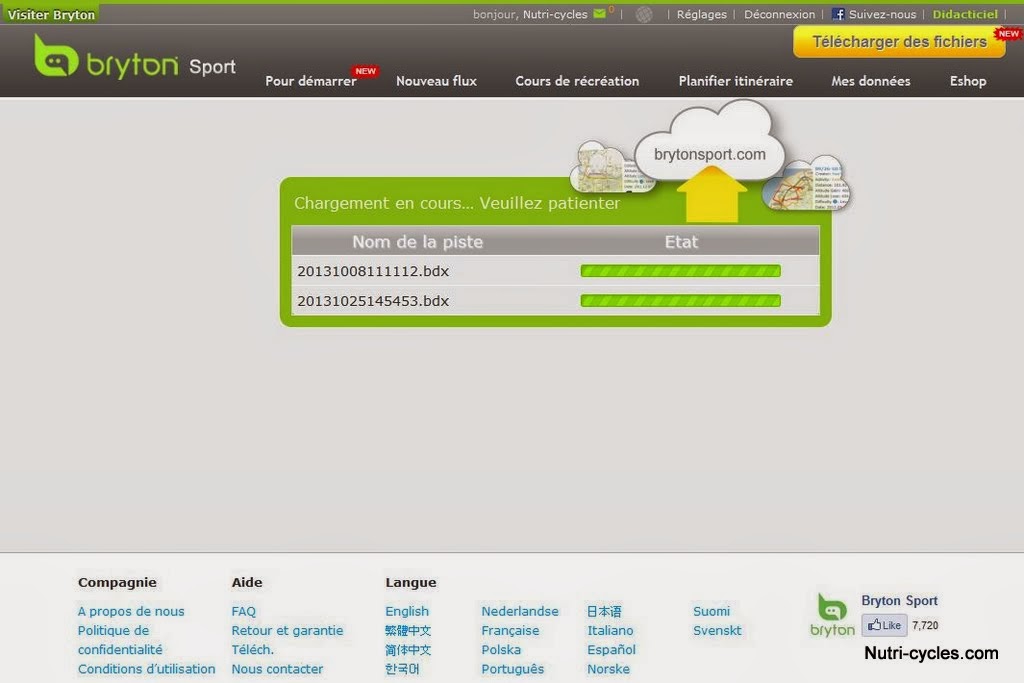Switch language to Française
Image resolution: width=1024 pixels, height=683 pixels.
point(510,630)
